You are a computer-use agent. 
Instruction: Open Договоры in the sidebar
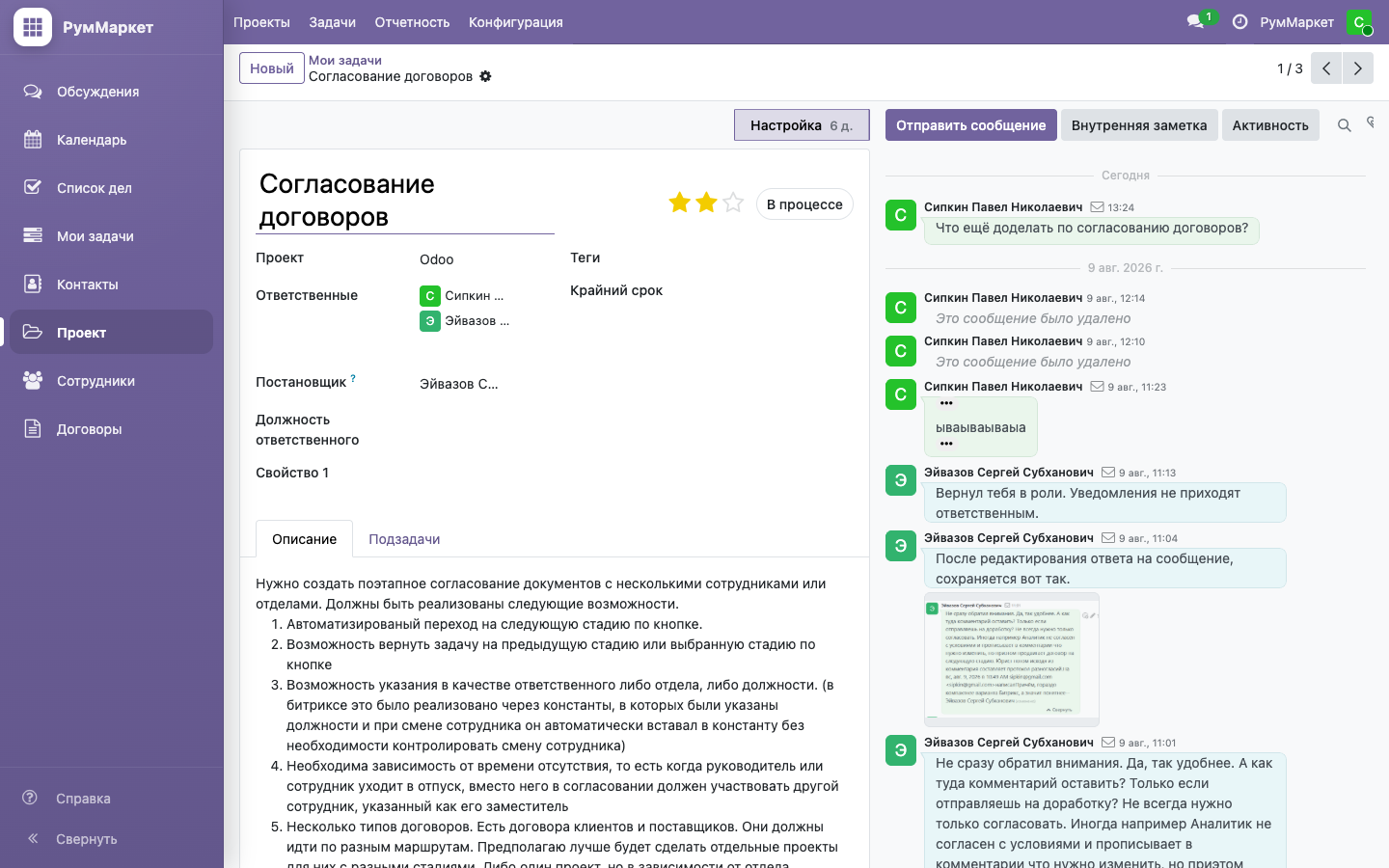click(x=112, y=429)
